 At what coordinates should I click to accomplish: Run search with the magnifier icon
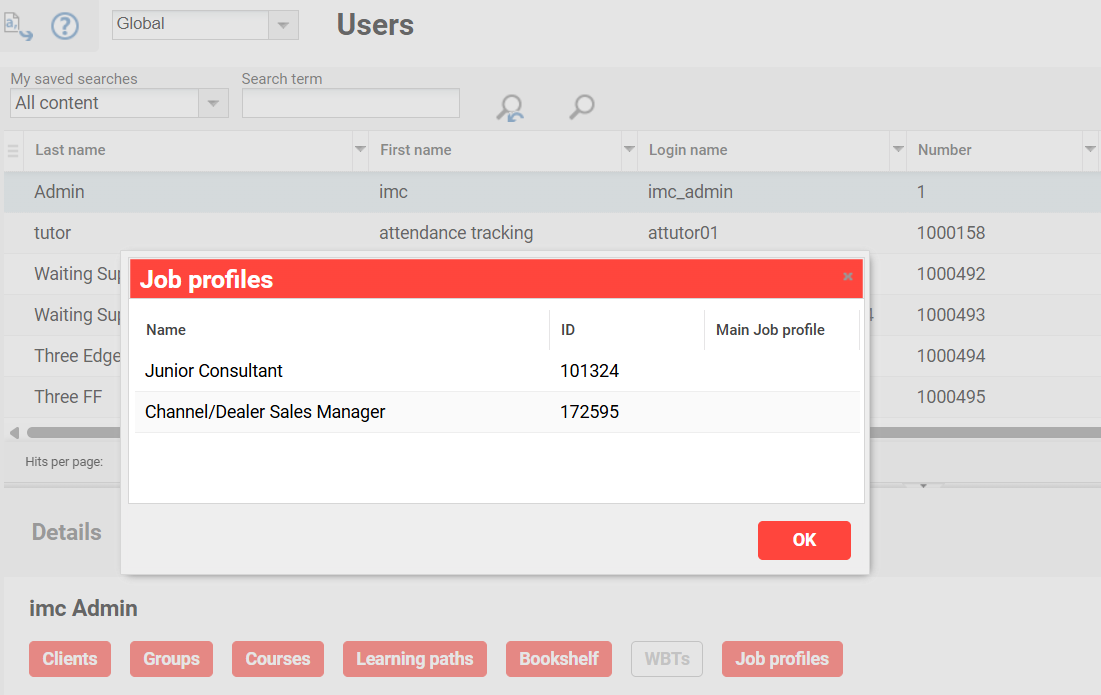click(581, 107)
